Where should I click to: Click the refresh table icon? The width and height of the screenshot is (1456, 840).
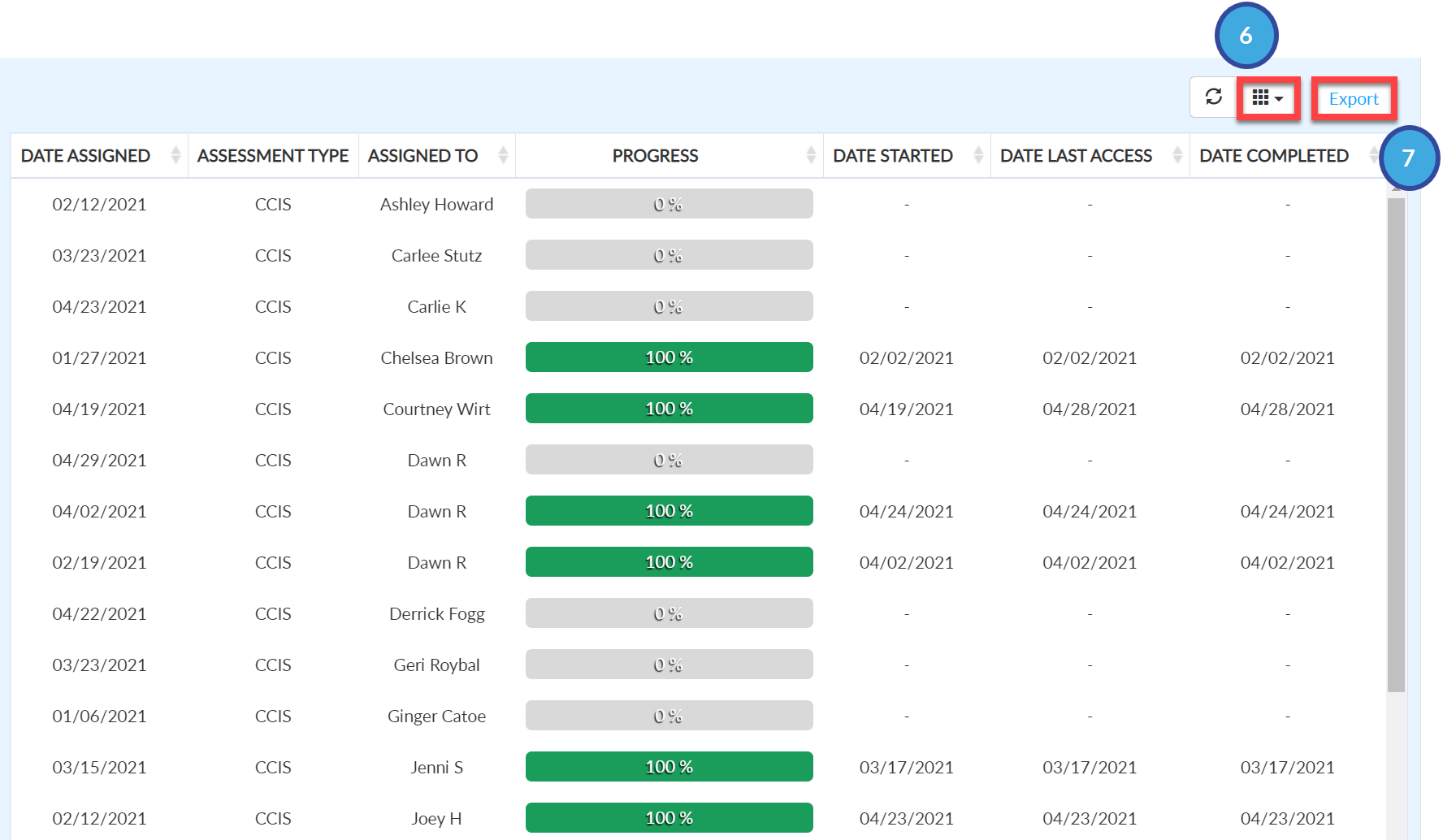(x=1213, y=97)
